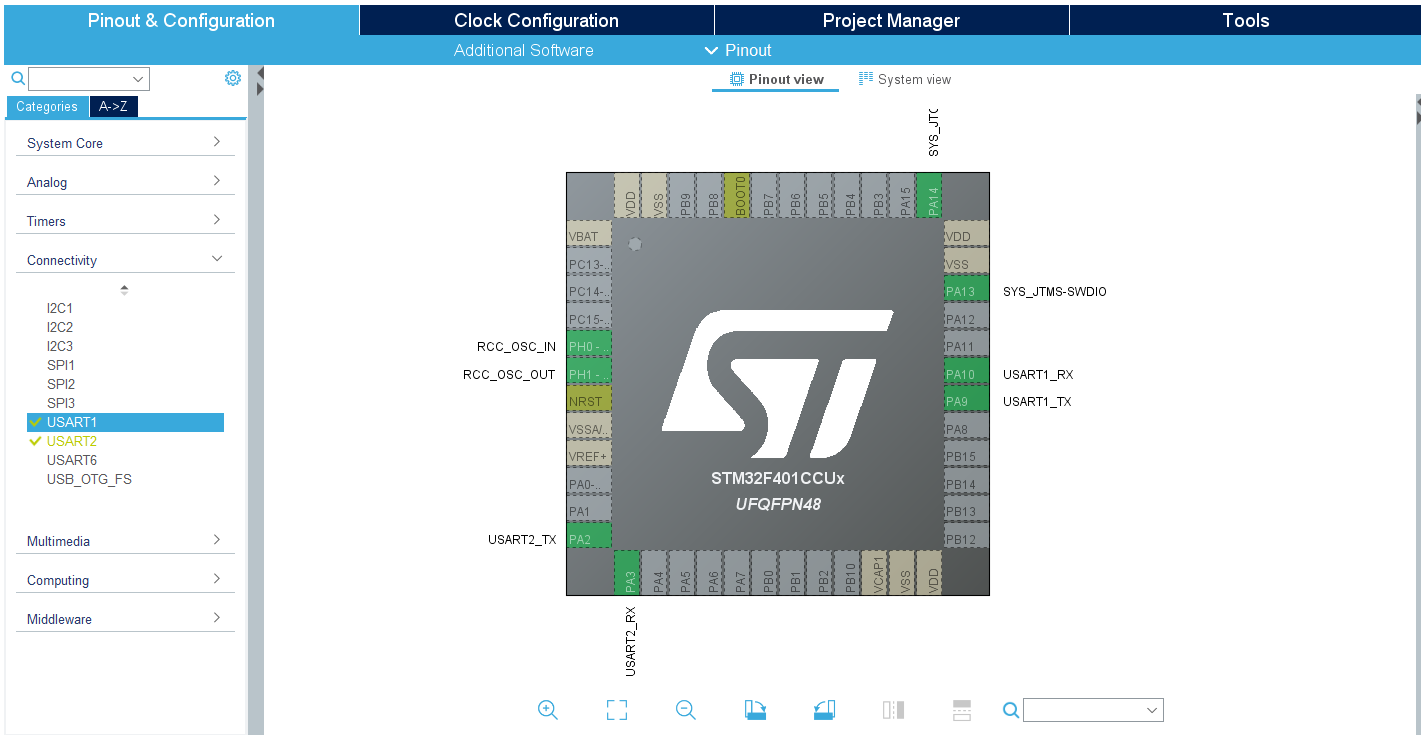The width and height of the screenshot is (1421, 735).
Task: Switch to the Clock Configuration tab
Action: pos(536,19)
